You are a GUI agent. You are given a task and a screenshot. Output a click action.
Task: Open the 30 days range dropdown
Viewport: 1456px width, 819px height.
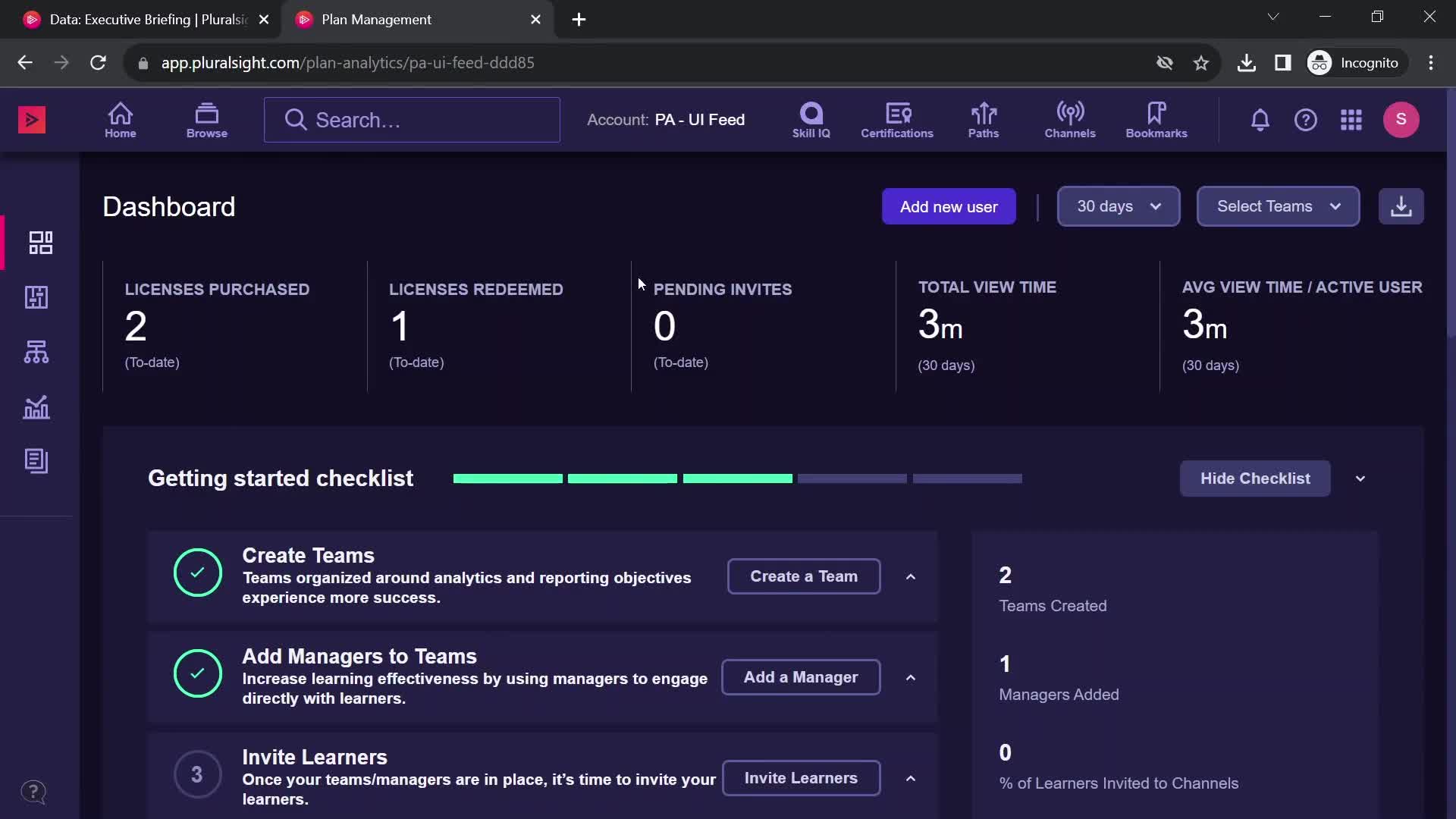[x=1118, y=206]
